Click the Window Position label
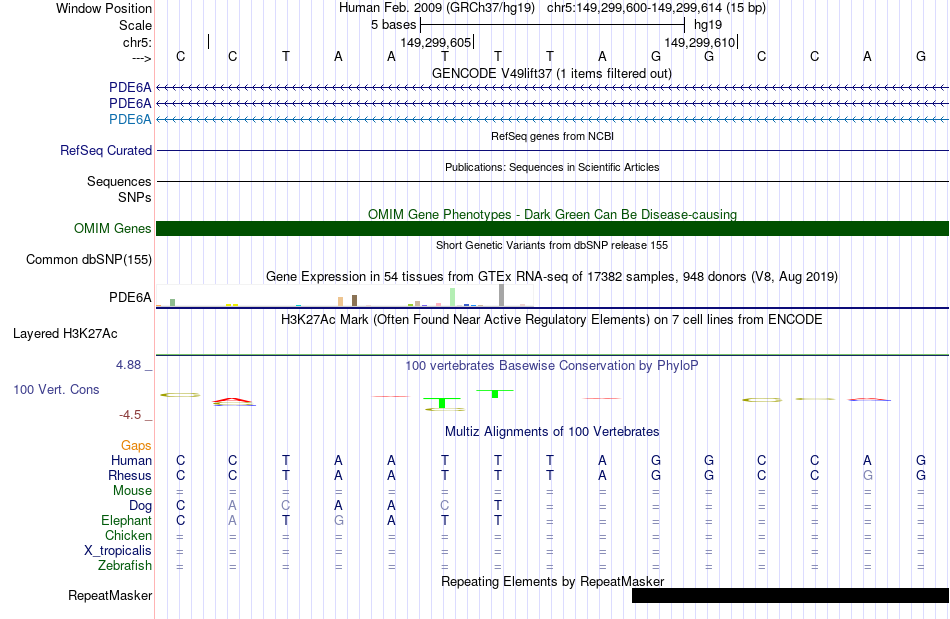Screen dimensions: 950x619 [x=104, y=8]
